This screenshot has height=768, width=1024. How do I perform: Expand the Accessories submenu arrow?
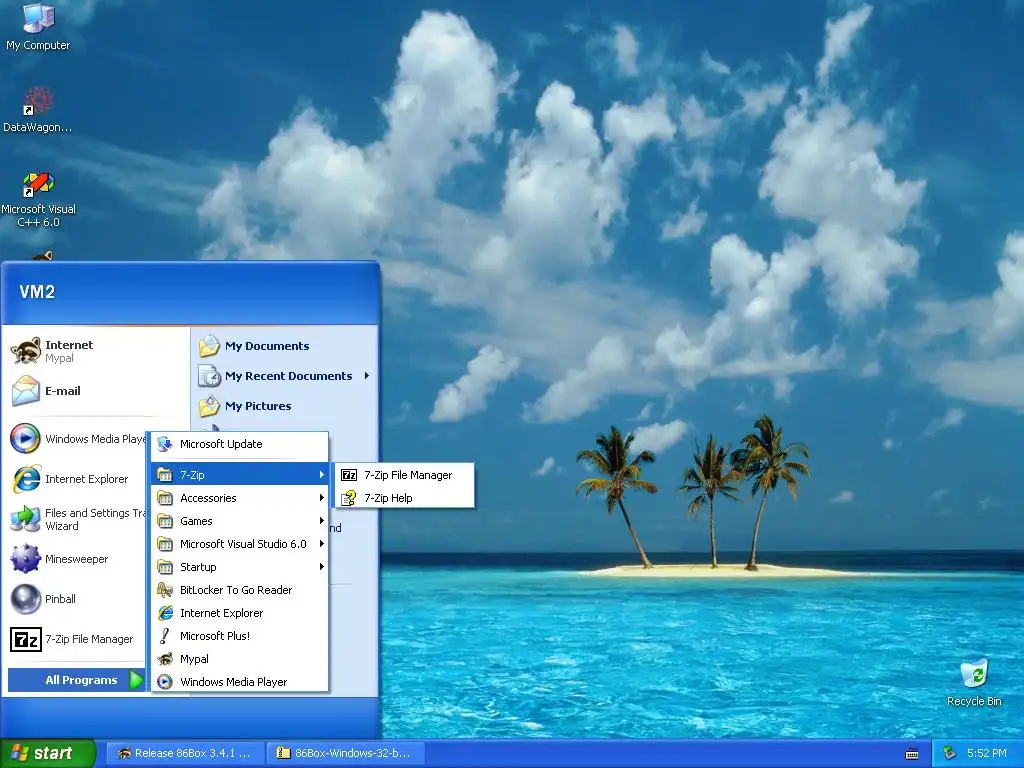(322, 498)
